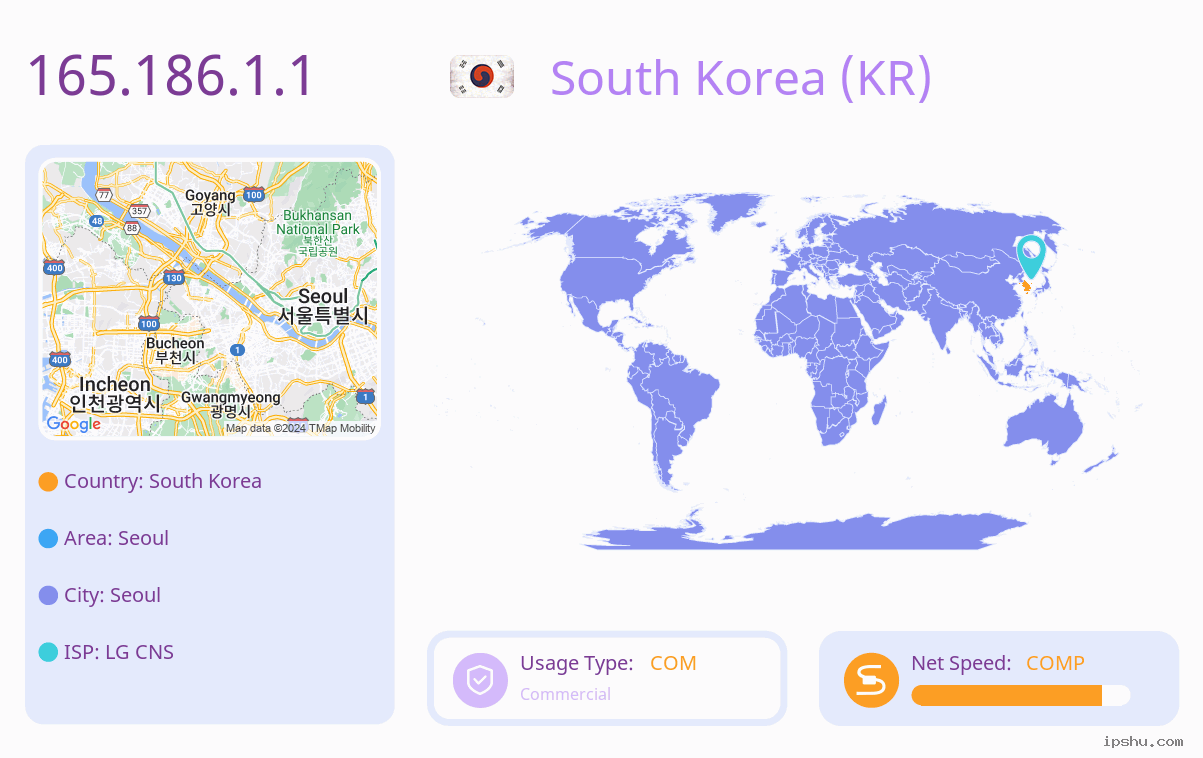Click the IP address 165.186.1.1 heading
1203x758 pixels.
[x=171, y=76]
